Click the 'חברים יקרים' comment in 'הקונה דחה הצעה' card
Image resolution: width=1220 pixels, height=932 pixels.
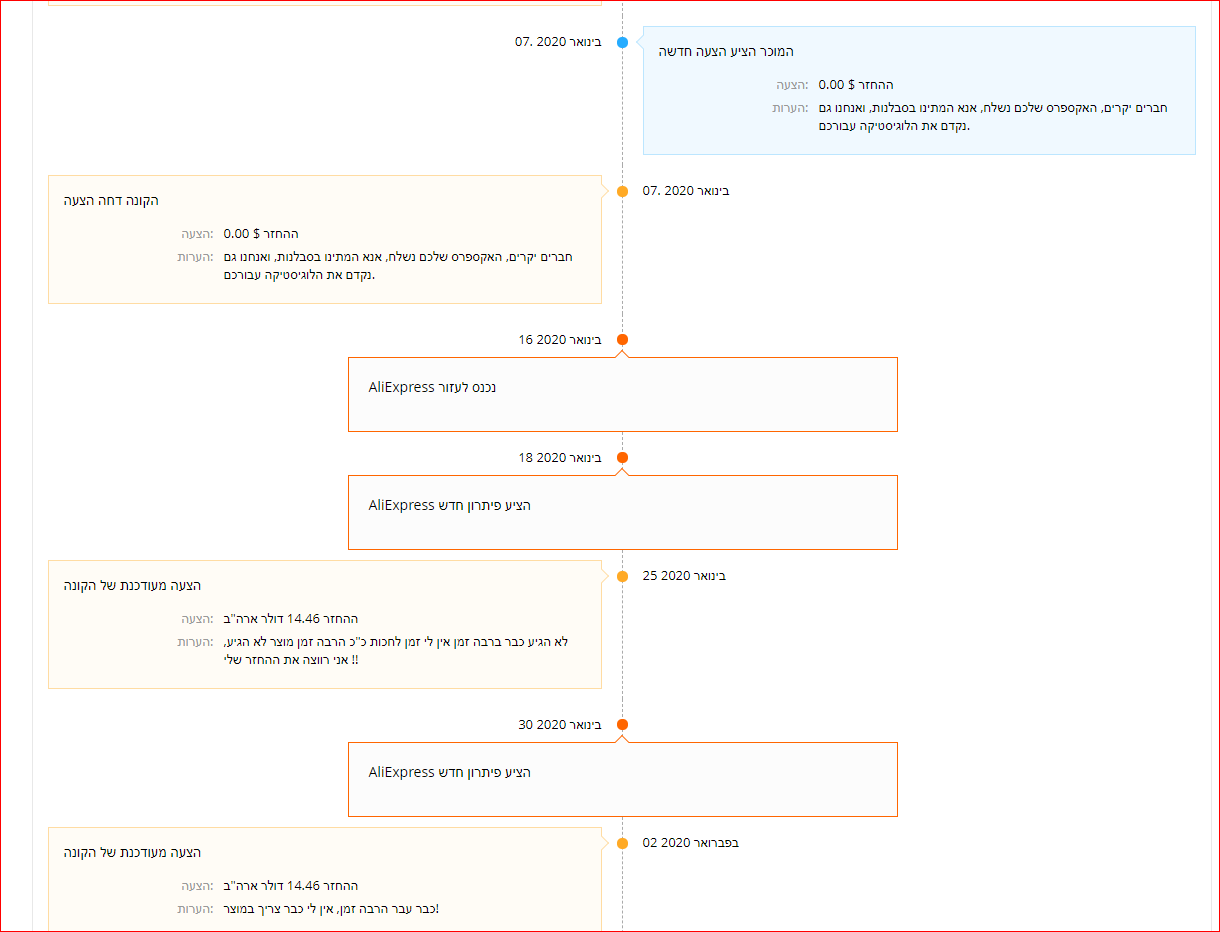pyautogui.click(x=398, y=265)
